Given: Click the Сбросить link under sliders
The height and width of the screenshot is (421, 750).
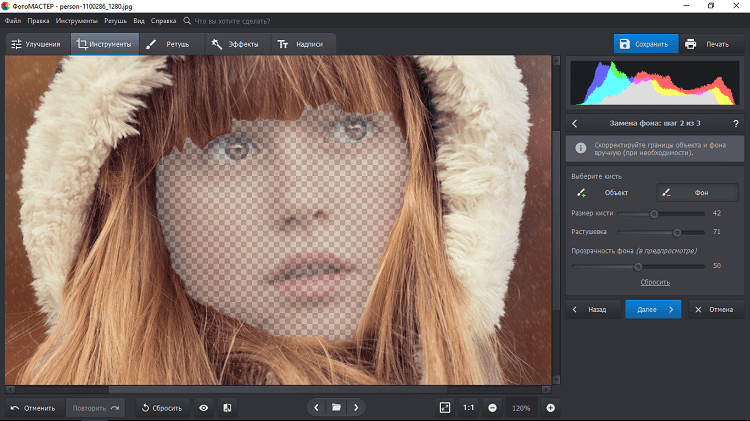Looking at the screenshot, I should (x=655, y=282).
